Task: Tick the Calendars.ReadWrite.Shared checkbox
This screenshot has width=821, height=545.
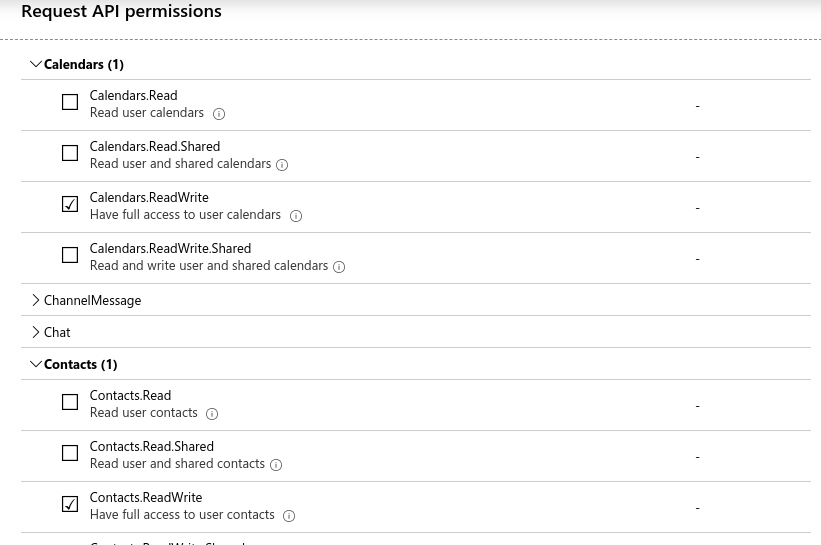Action: (x=70, y=255)
